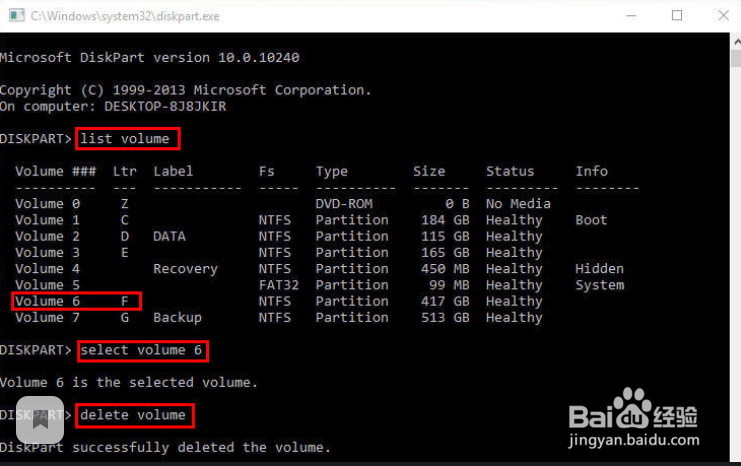
Task: Click the 'Size' column header
Action: coord(429,171)
